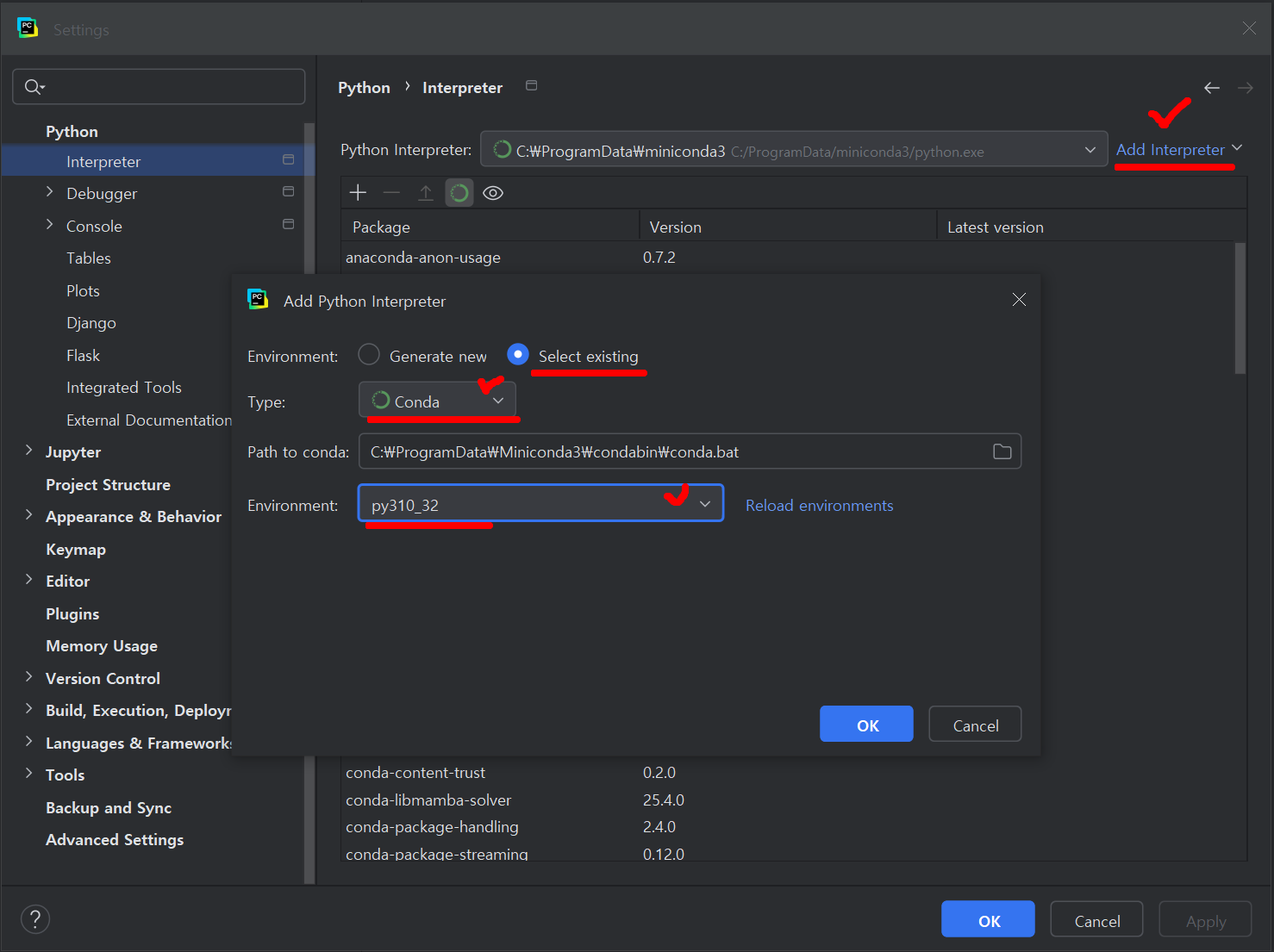Click OK in Add Python Interpreter dialog
Screen dimensions: 1274x952
(x=866, y=724)
